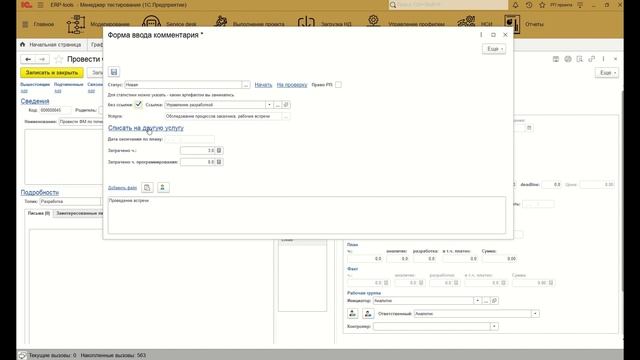Image resolution: width=640 pixels, height=360 pixels.
Task: Open the Загрузка НД section
Action: [x=324, y=24]
